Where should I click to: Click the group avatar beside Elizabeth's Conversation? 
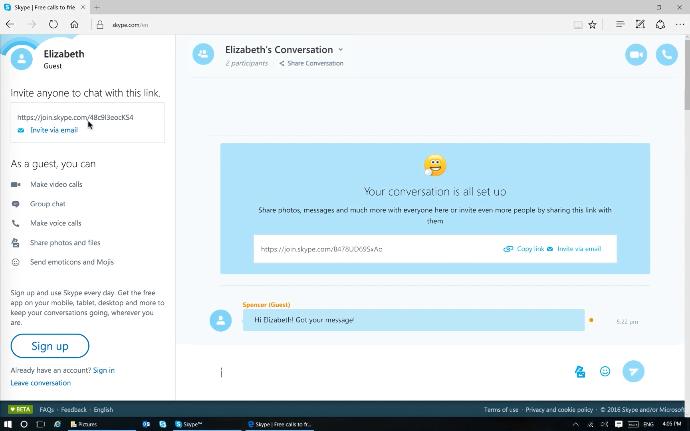click(203, 54)
